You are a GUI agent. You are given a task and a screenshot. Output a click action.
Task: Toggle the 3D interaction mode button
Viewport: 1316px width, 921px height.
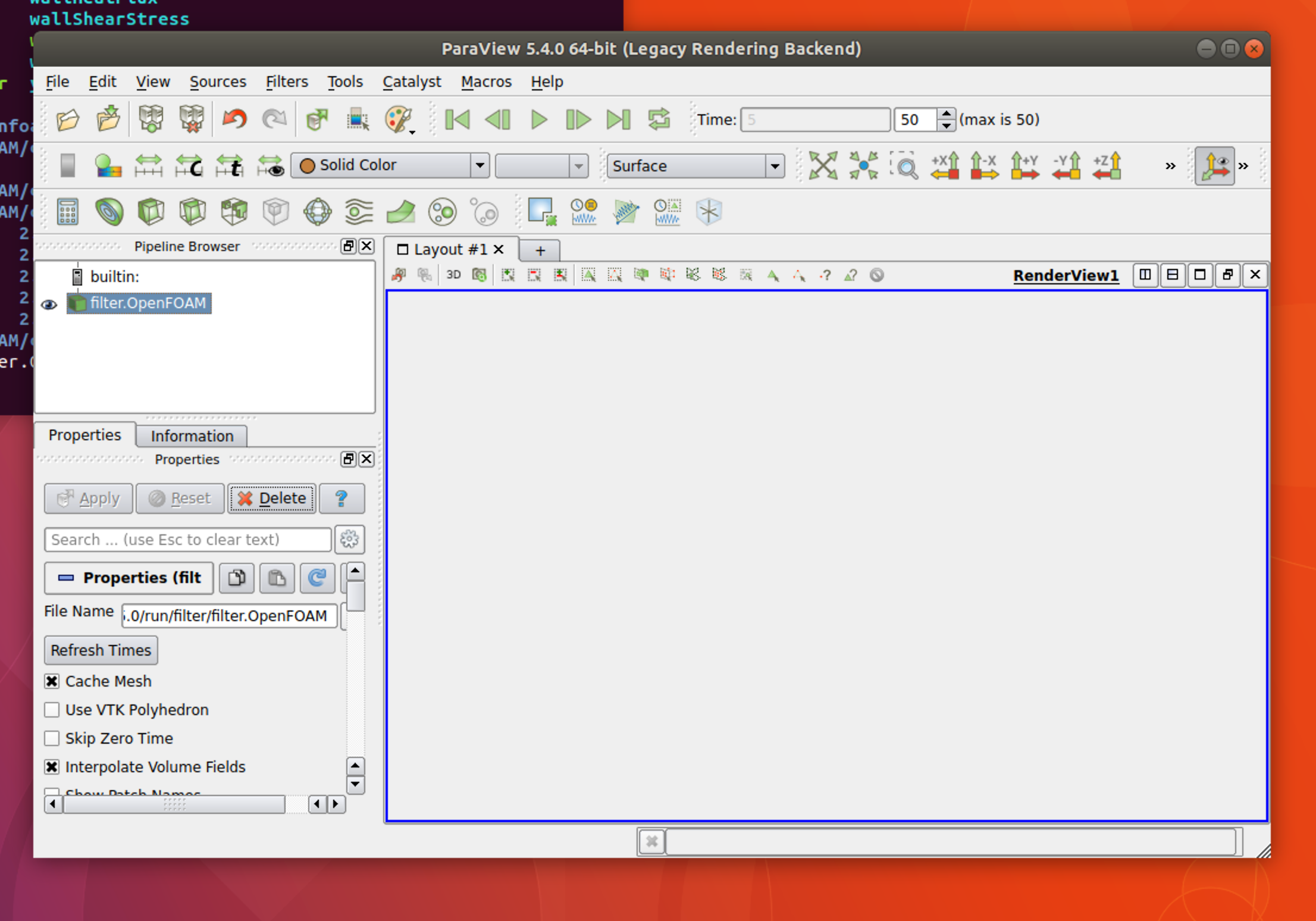[453, 275]
